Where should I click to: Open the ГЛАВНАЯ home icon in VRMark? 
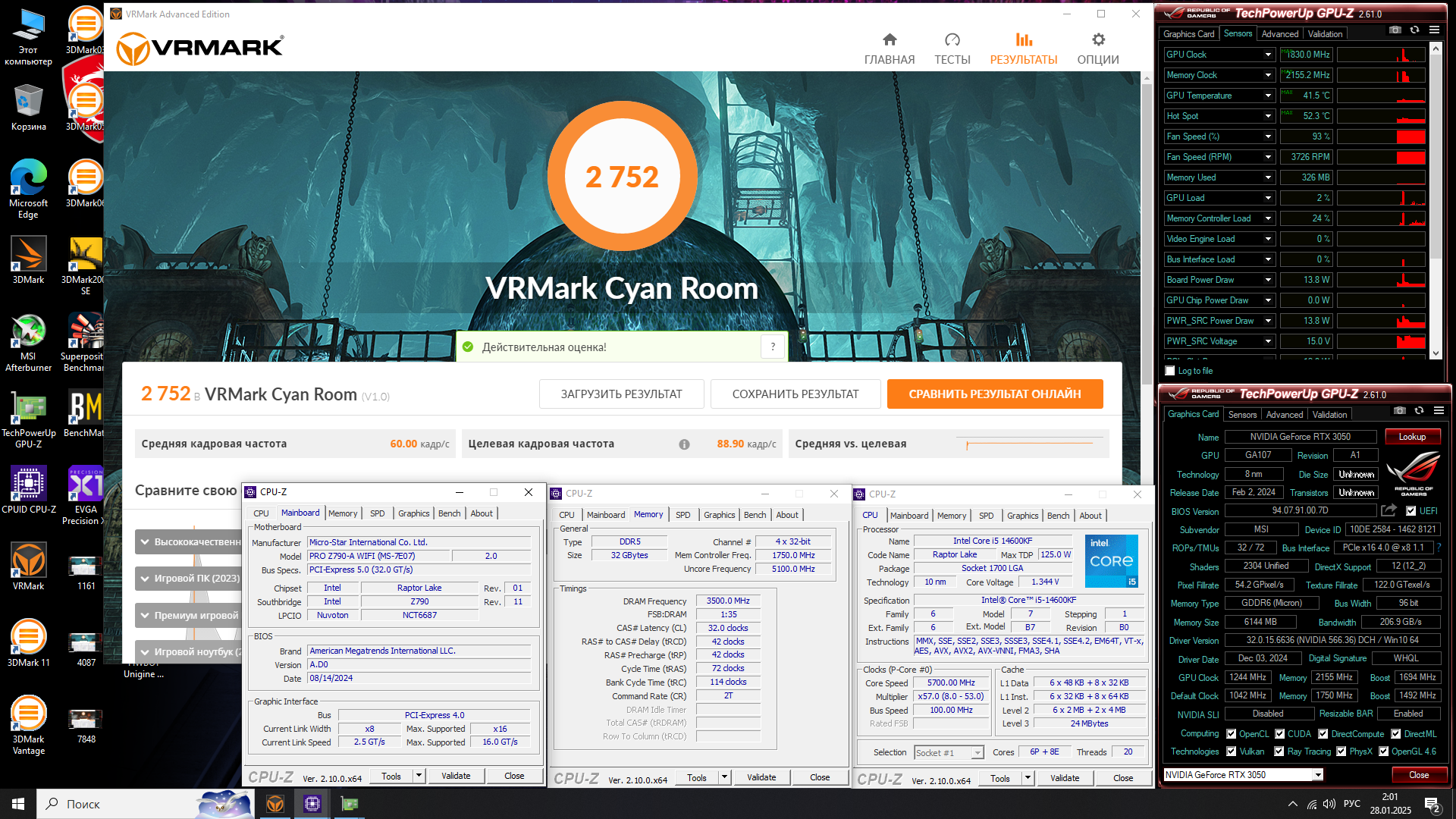pyautogui.click(x=890, y=39)
